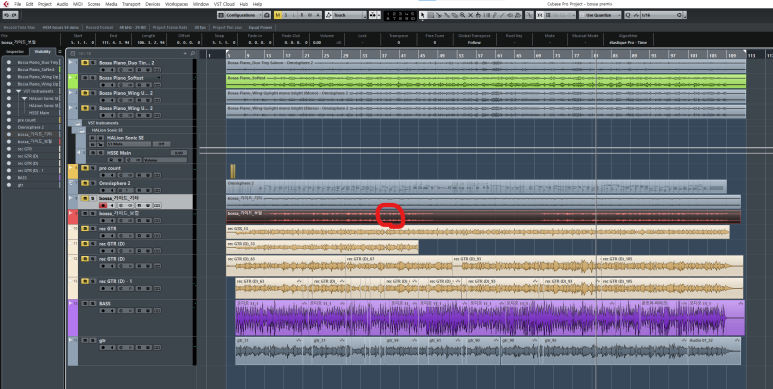Select the Mute X tool

point(470,15)
